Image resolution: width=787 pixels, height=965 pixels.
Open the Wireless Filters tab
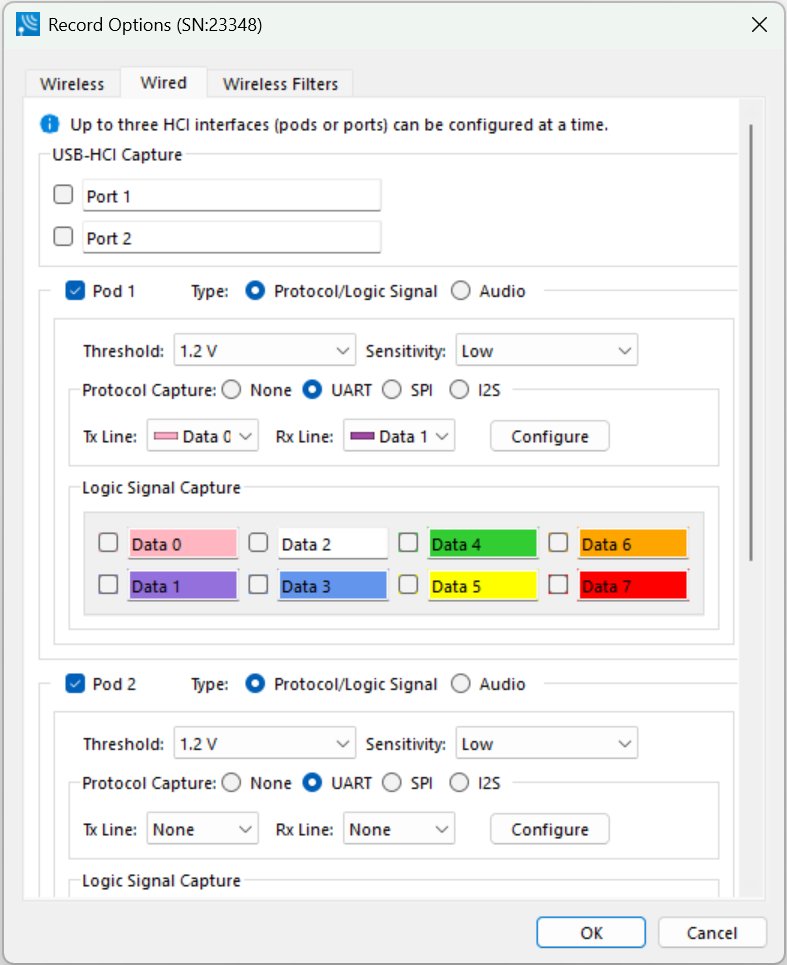[281, 84]
